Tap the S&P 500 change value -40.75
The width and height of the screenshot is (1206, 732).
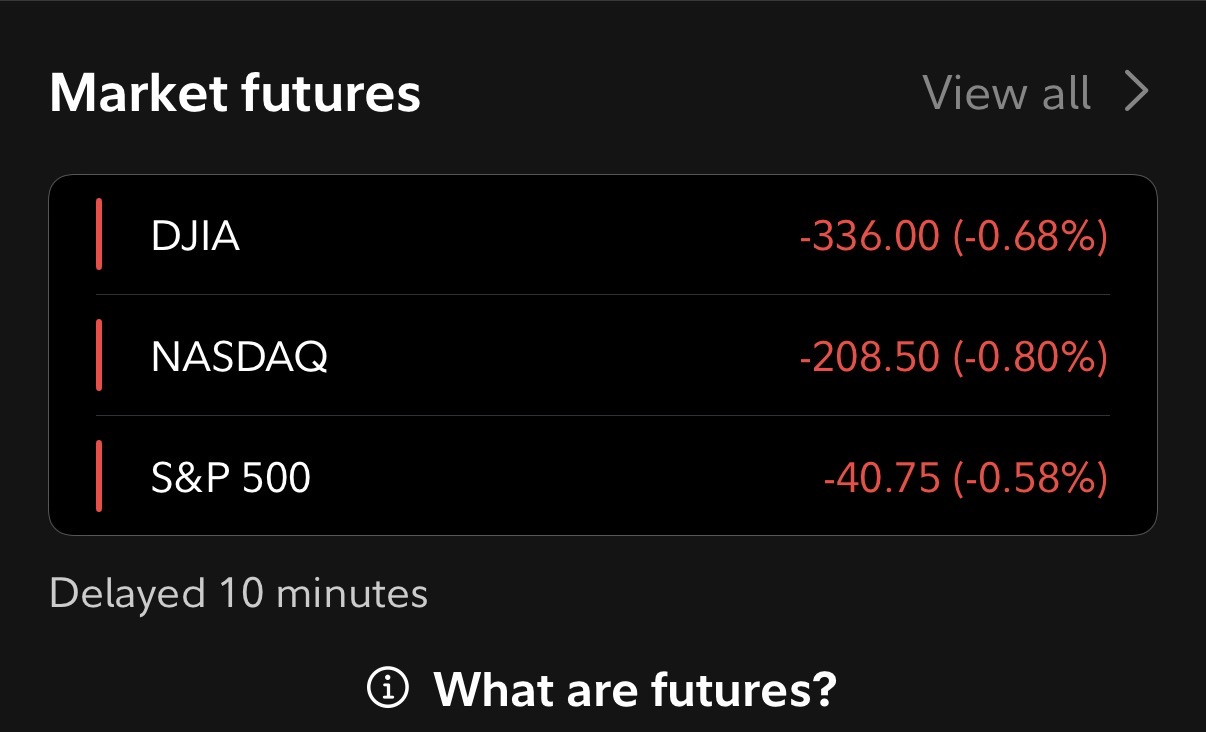[x=881, y=478]
